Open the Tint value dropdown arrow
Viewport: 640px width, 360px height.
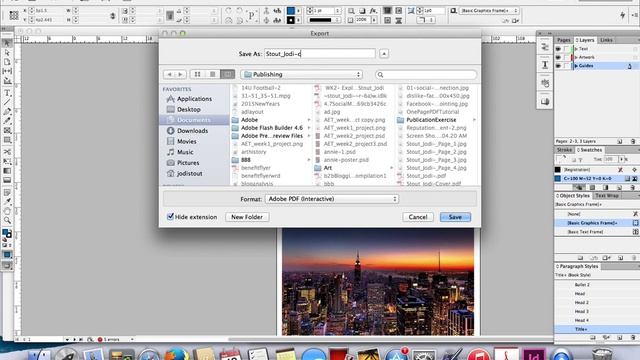(621, 159)
